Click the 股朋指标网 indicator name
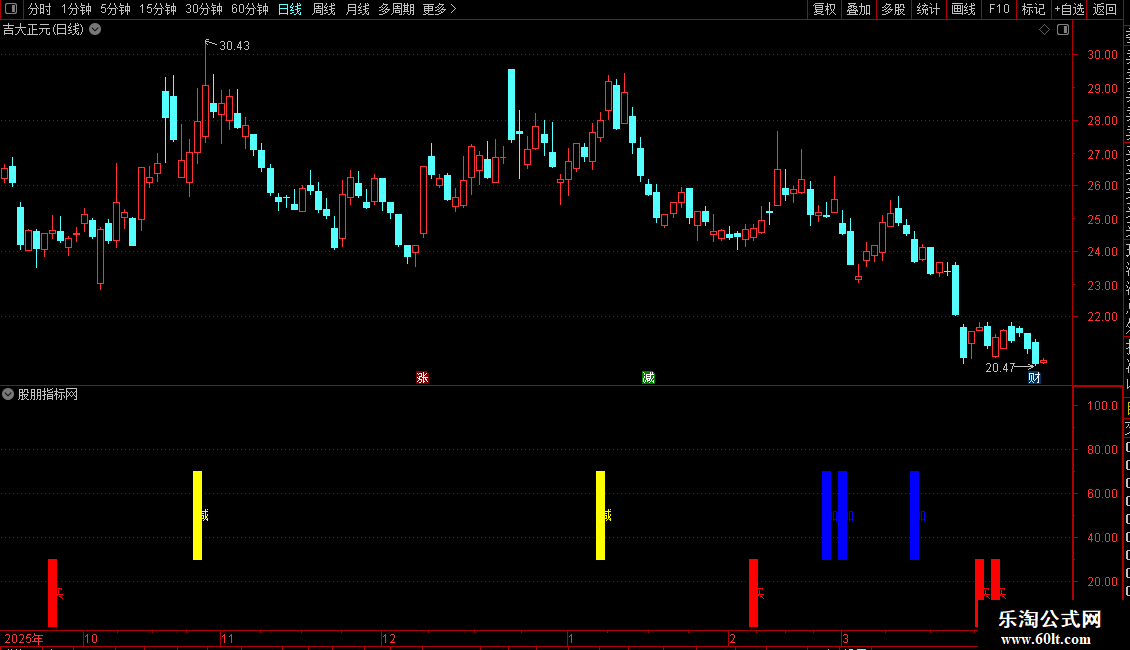This screenshot has width=1130, height=650. (x=48, y=394)
